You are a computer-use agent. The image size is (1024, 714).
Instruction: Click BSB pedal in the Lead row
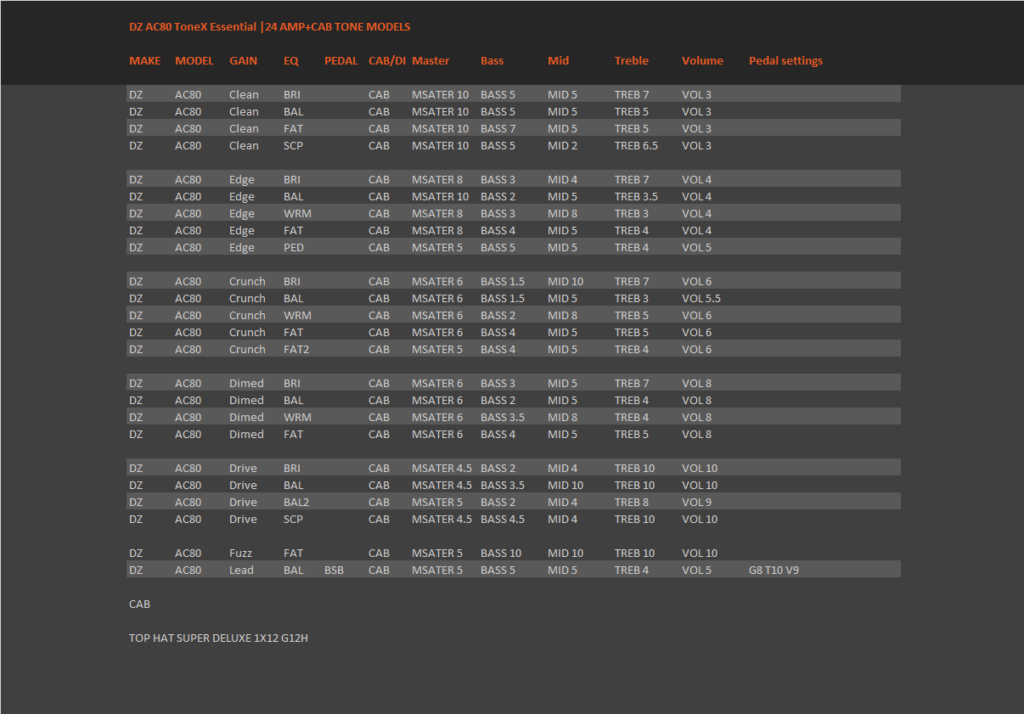[334, 570]
